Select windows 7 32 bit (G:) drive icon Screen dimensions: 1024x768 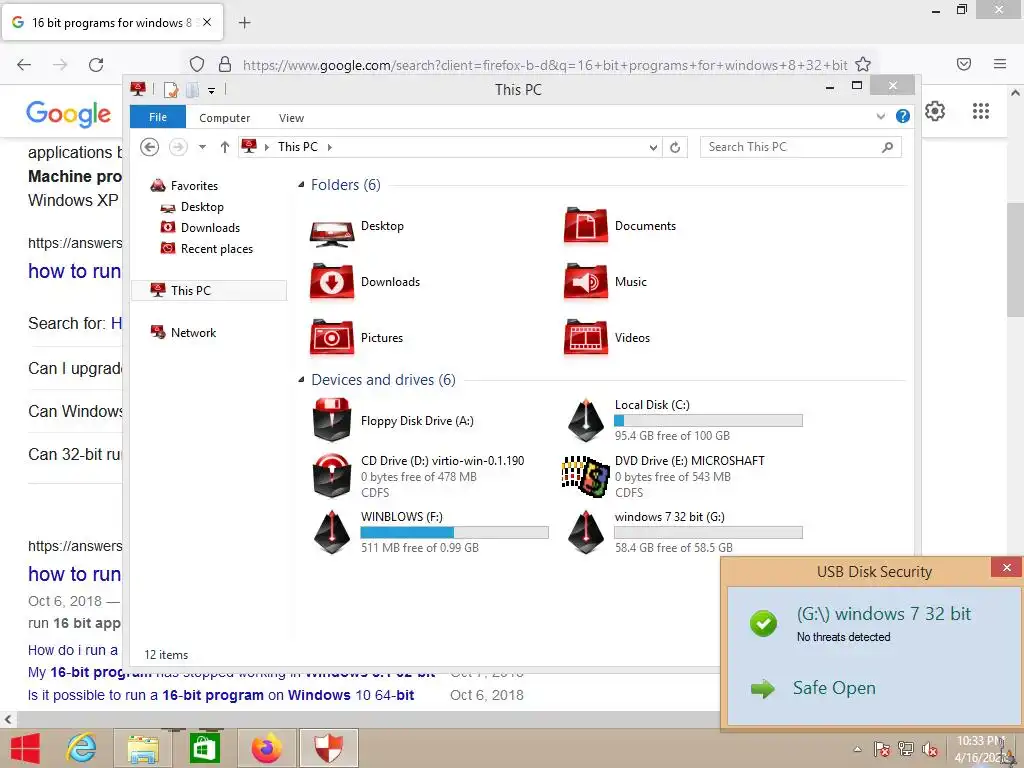[x=586, y=532]
